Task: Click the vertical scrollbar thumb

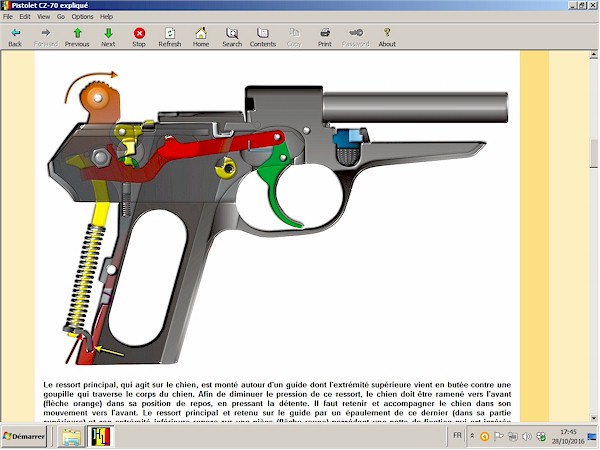Action: pos(593,153)
